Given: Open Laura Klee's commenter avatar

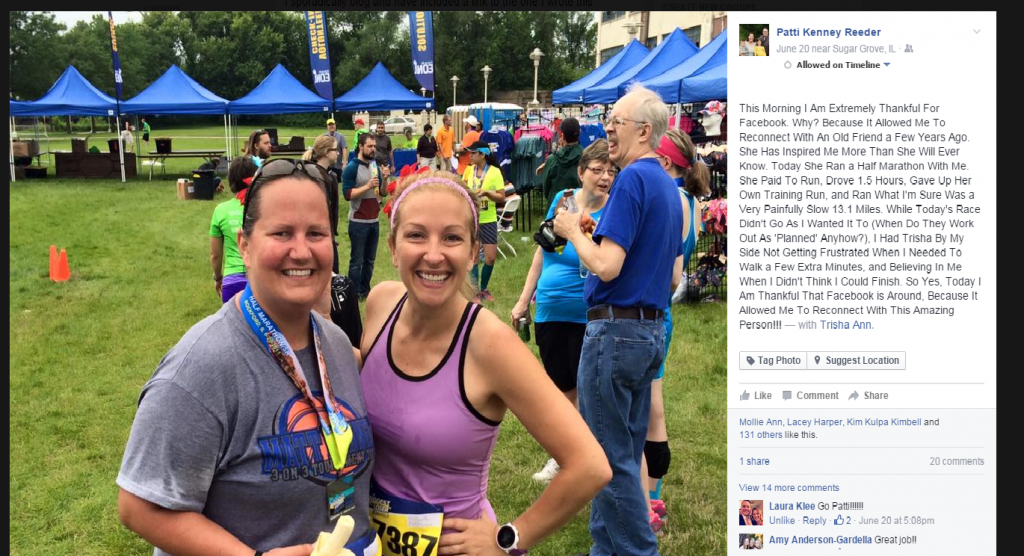Looking at the screenshot, I should [x=751, y=513].
